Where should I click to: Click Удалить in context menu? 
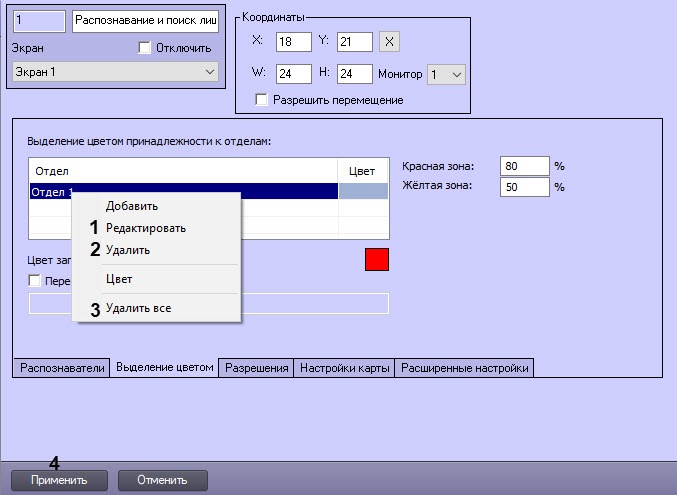[128, 250]
